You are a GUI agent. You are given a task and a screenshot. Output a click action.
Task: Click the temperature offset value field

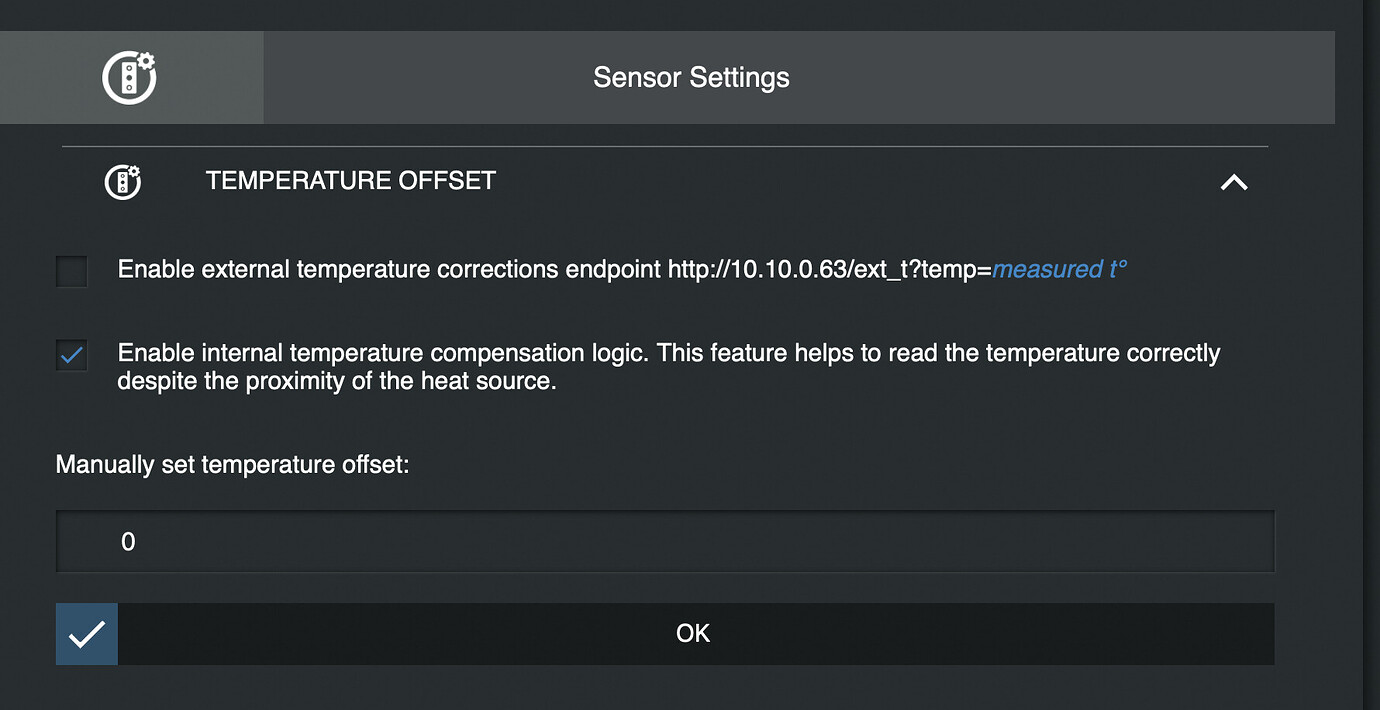pyautogui.click(x=666, y=541)
